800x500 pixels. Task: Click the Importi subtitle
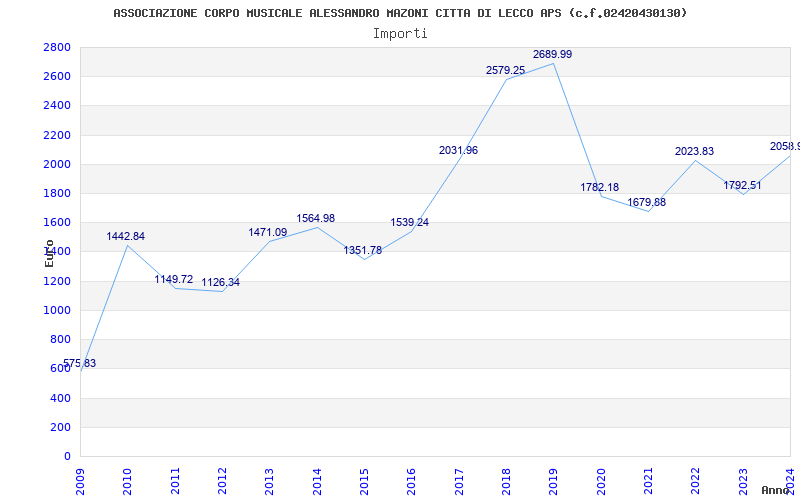[400, 34]
